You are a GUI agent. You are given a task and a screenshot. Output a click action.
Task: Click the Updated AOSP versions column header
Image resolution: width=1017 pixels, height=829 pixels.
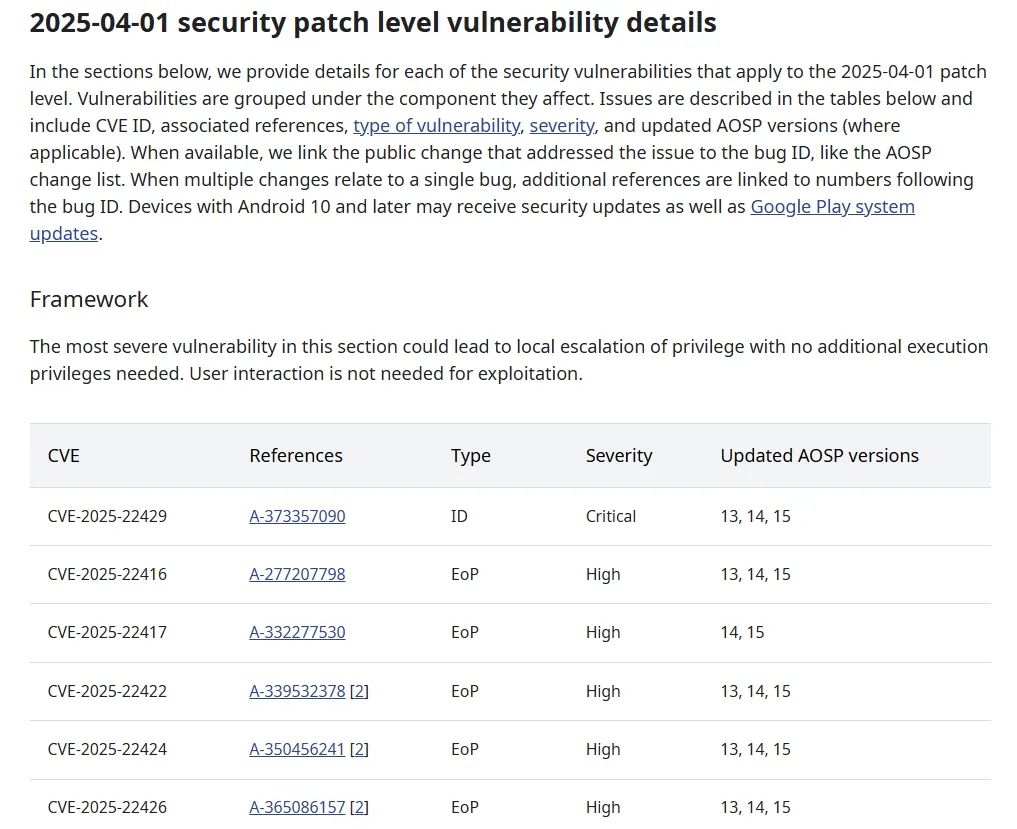[819, 456]
